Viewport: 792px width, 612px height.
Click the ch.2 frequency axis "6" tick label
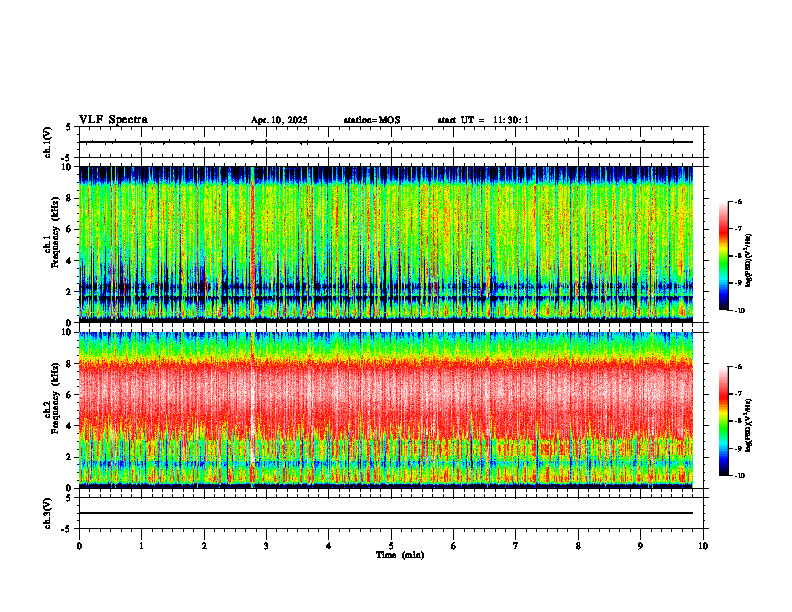tap(70, 395)
